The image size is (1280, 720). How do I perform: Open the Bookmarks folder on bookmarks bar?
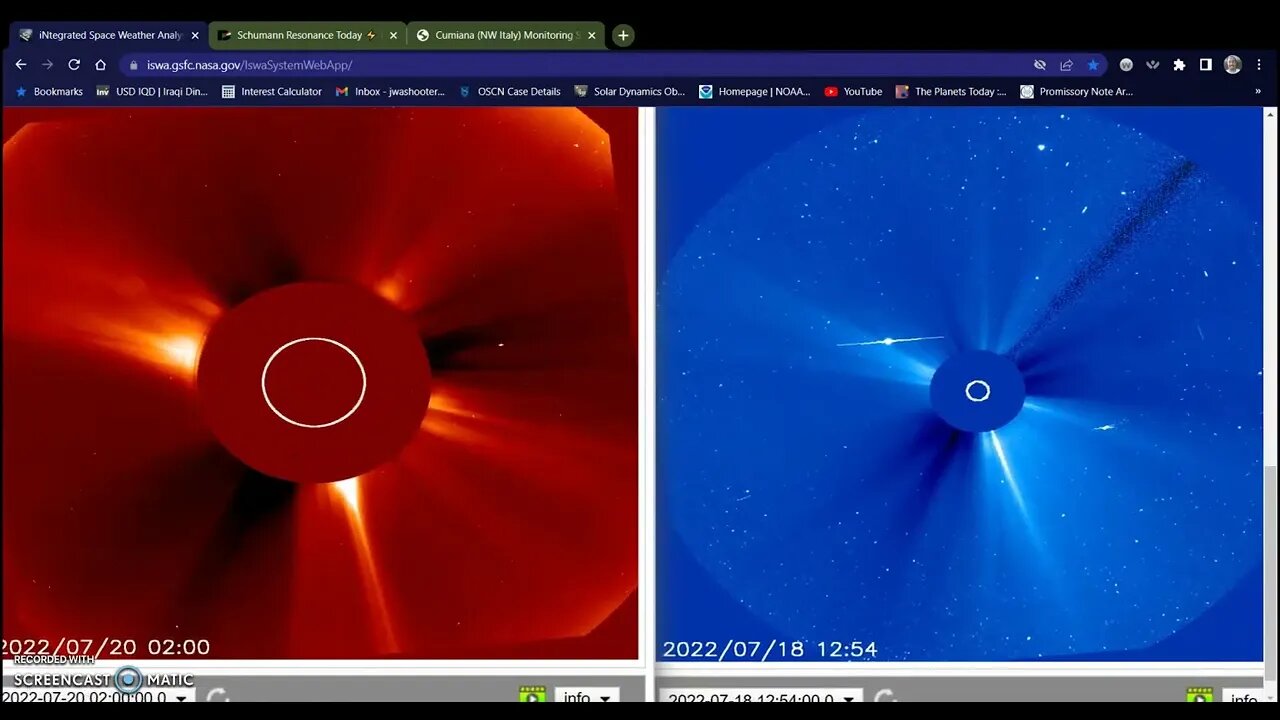click(x=49, y=91)
